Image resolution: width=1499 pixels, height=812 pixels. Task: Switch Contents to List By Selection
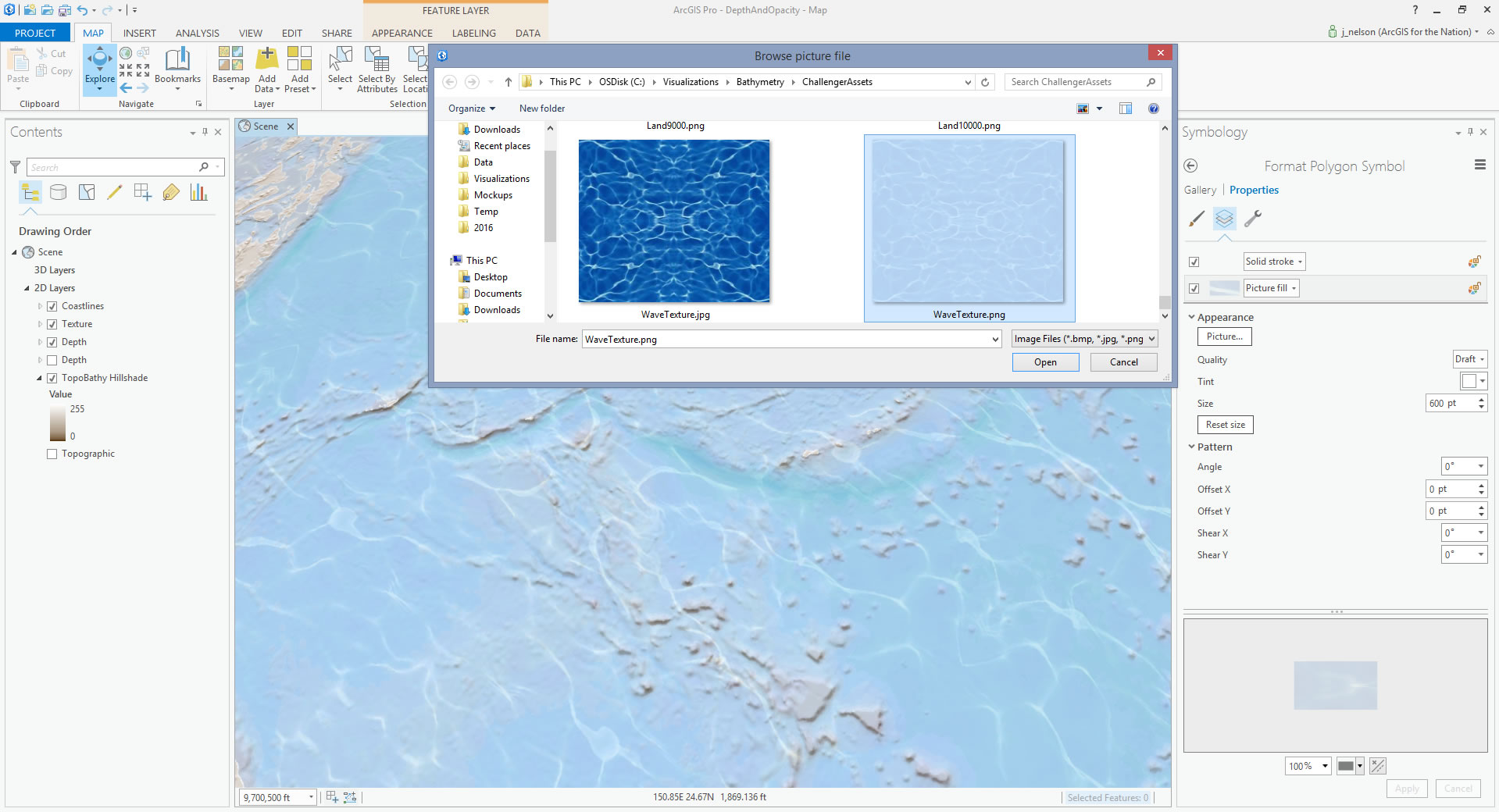coord(87,192)
